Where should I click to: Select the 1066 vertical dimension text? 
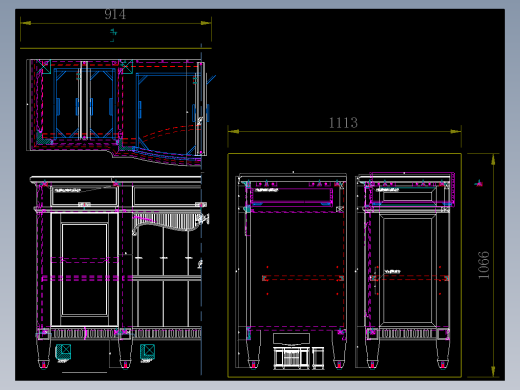[x=484, y=265]
